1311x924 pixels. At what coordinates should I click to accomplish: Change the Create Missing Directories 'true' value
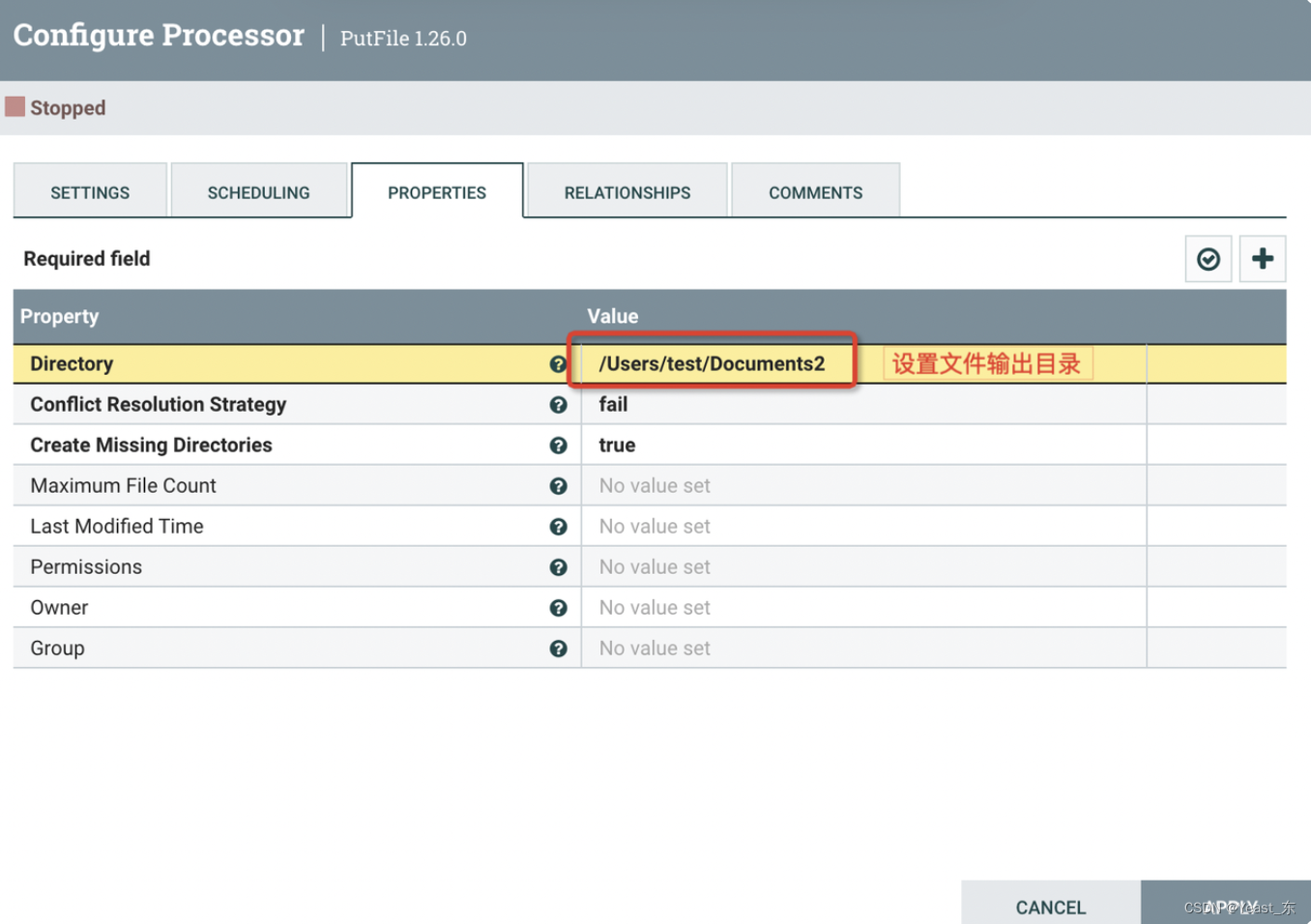coord(617,446)
